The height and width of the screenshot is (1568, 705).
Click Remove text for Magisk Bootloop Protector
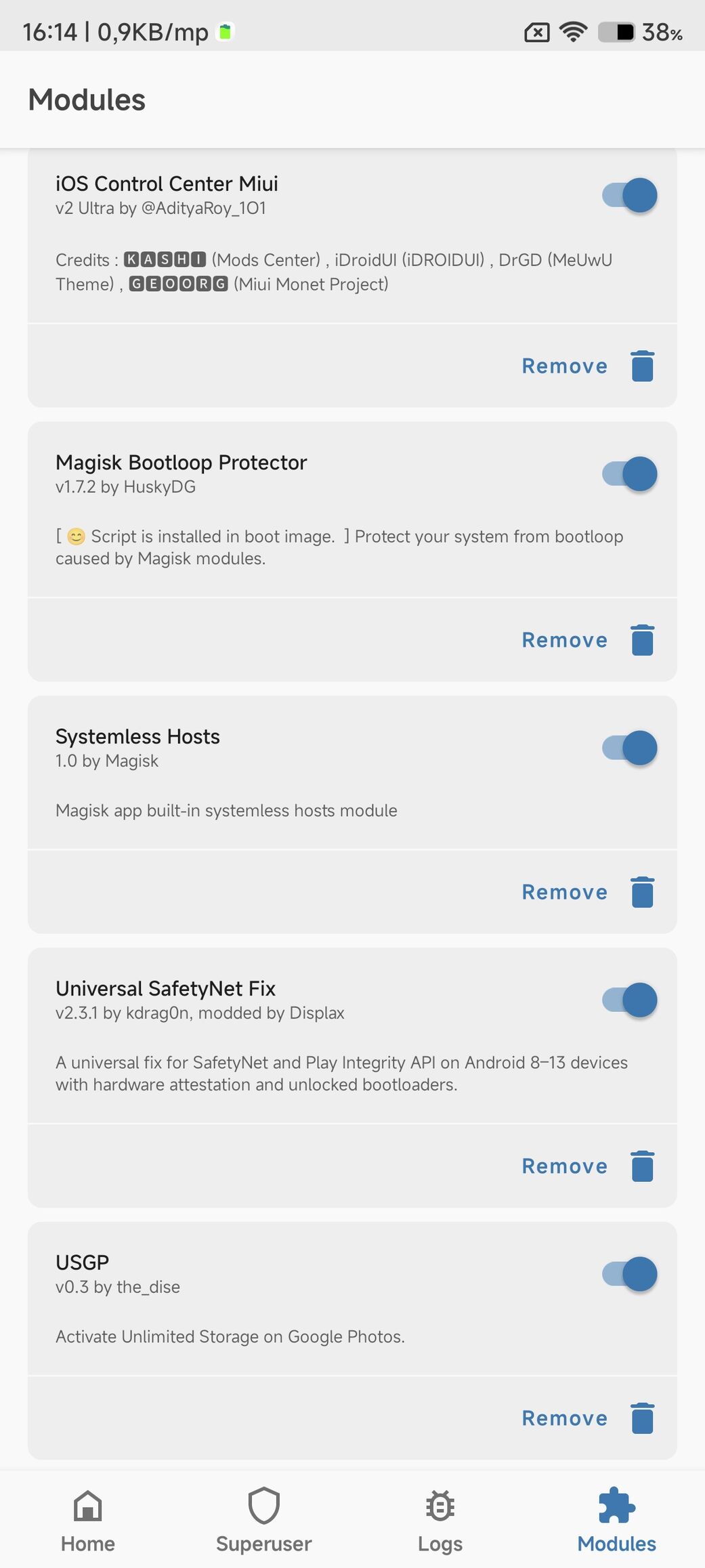click(x=565, y=640)
